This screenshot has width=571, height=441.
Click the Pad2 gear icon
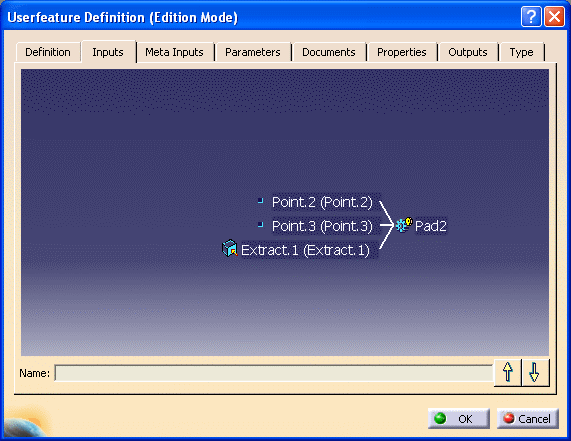404,225
